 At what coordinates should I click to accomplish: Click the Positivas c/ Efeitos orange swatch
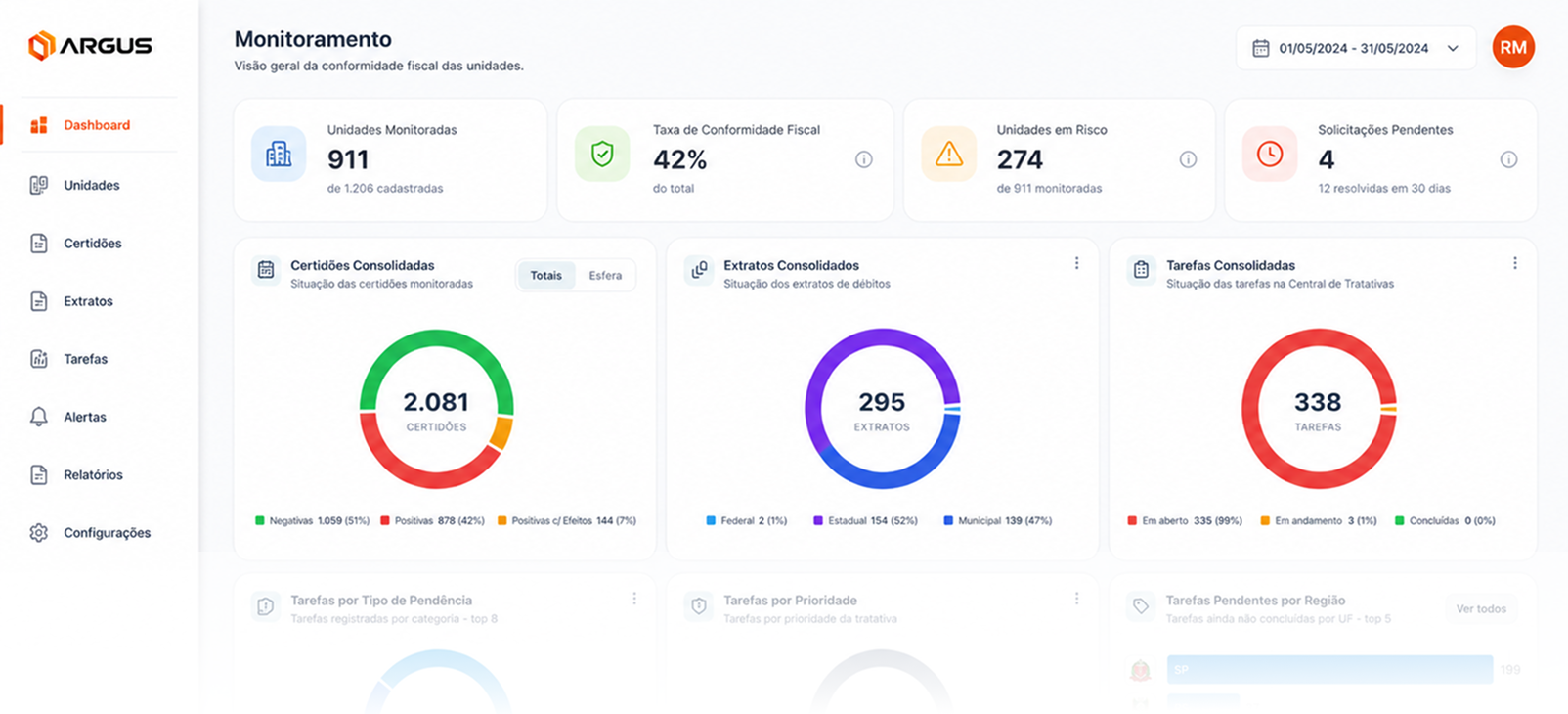(x=502, y=521)
